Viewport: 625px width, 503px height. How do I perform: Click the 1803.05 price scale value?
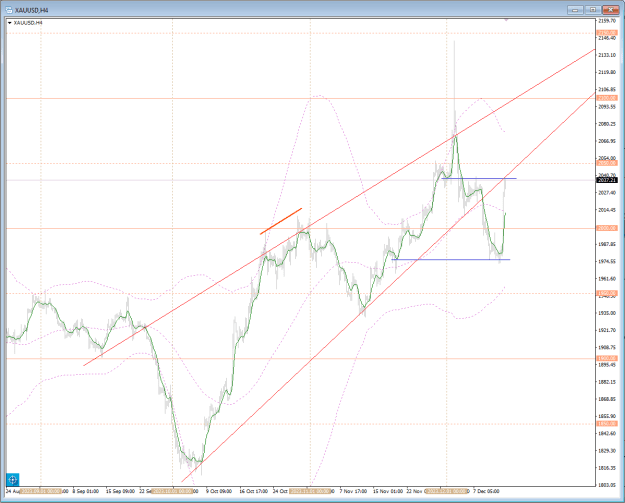click(607, 485)
